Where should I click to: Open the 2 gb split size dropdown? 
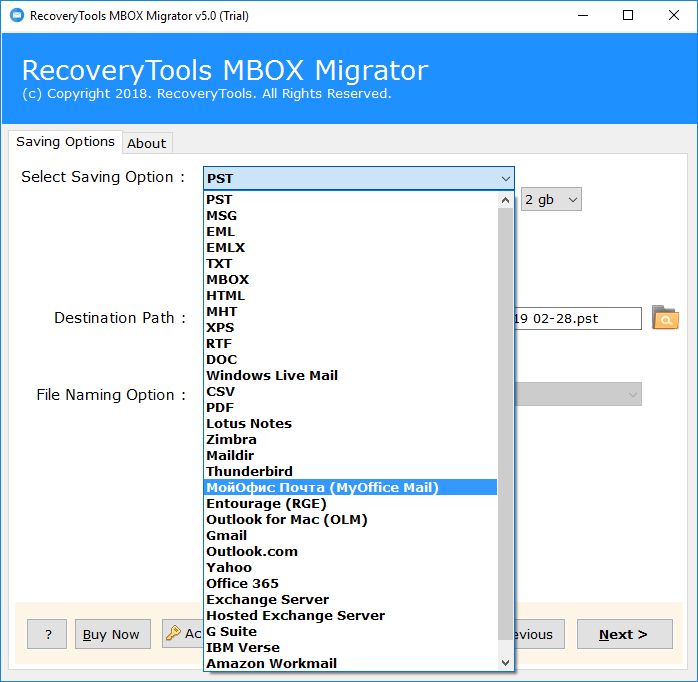coord(551,199)
